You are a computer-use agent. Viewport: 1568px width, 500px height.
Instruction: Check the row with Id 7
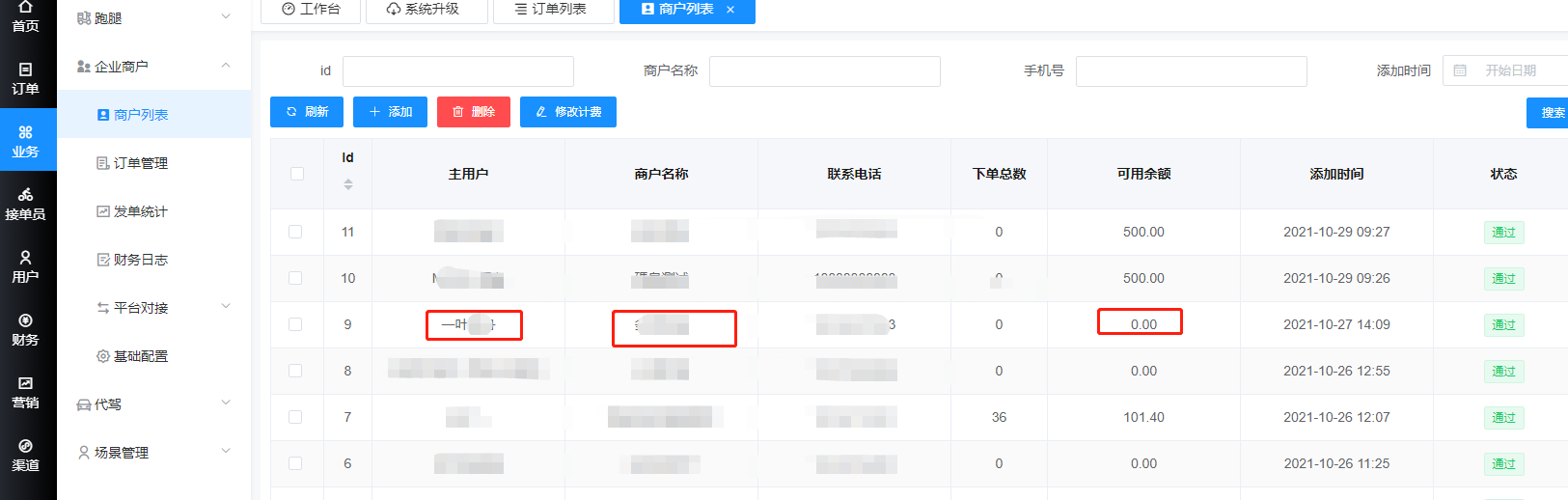pyautogui.click(x=295, y=417)
